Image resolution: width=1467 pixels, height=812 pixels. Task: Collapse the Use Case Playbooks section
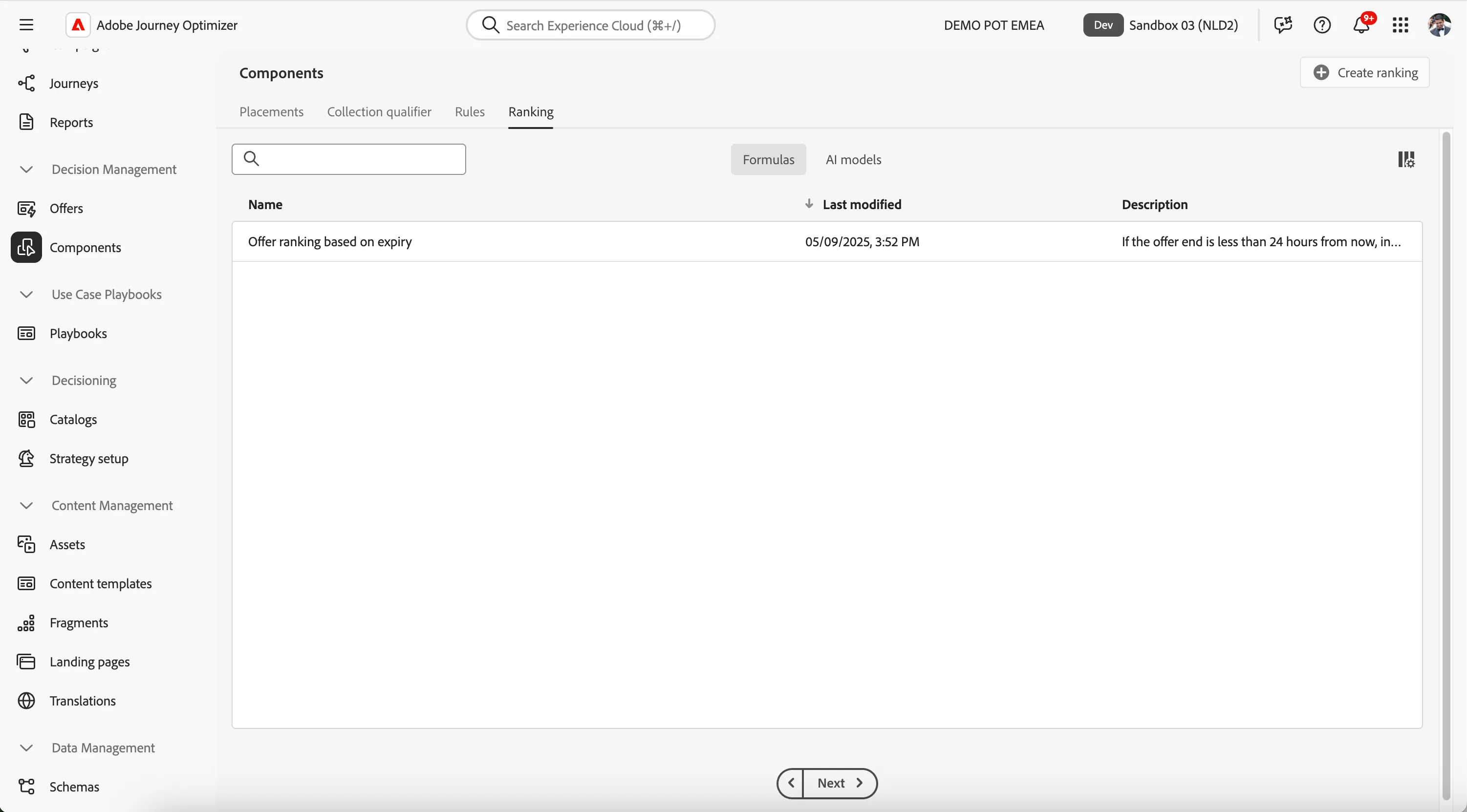tap(26, 295)
